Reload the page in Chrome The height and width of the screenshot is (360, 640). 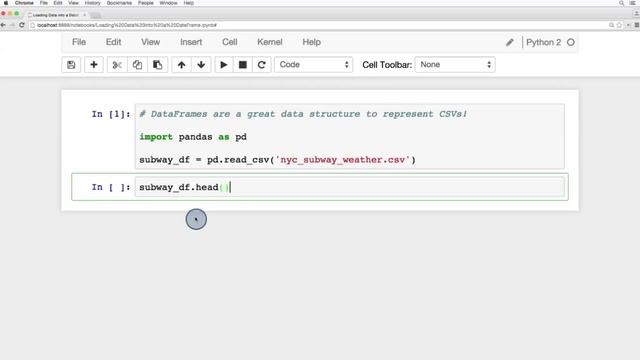tap(22, 25)
